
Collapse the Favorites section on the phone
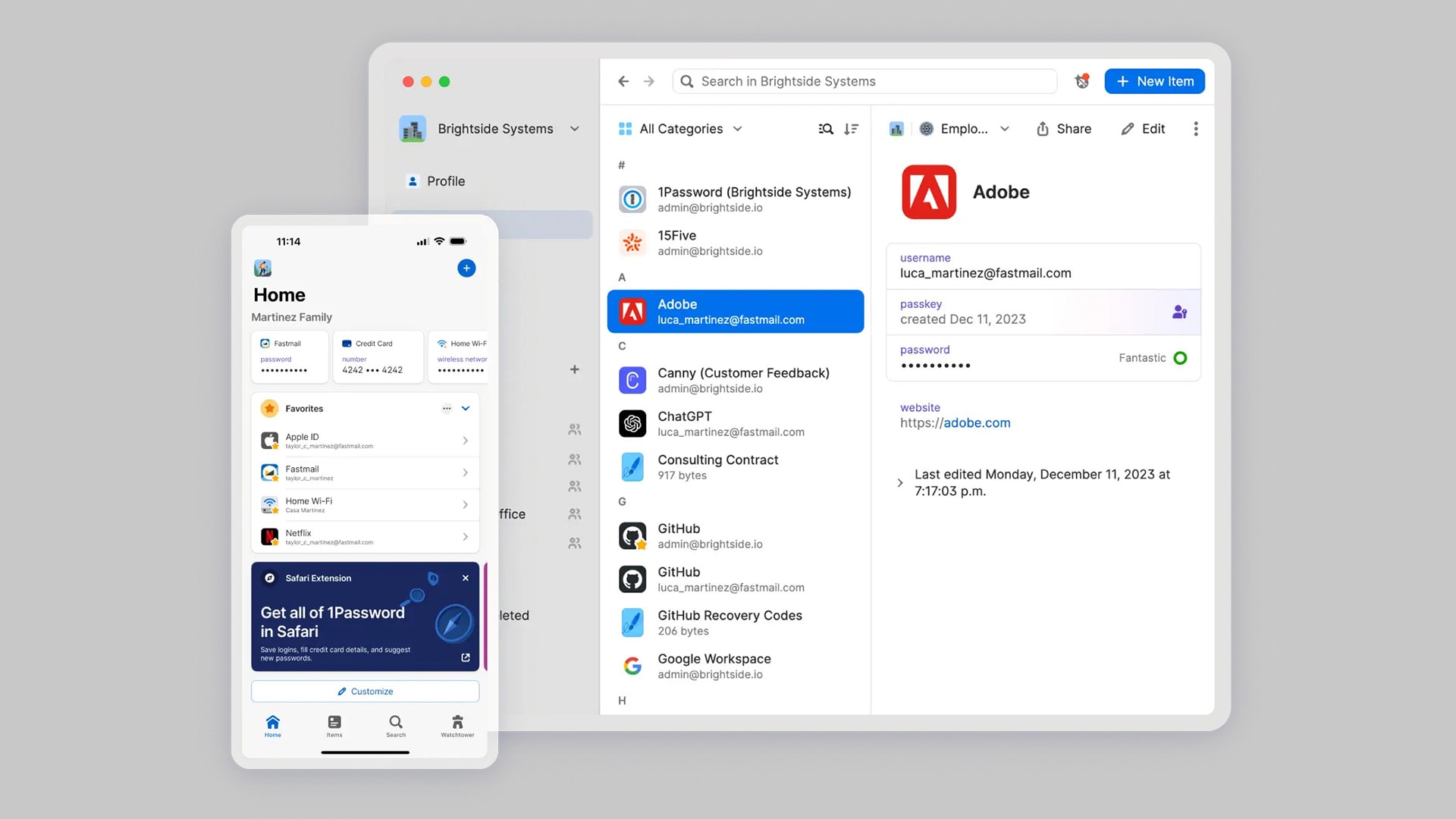(x=466, y=408)
